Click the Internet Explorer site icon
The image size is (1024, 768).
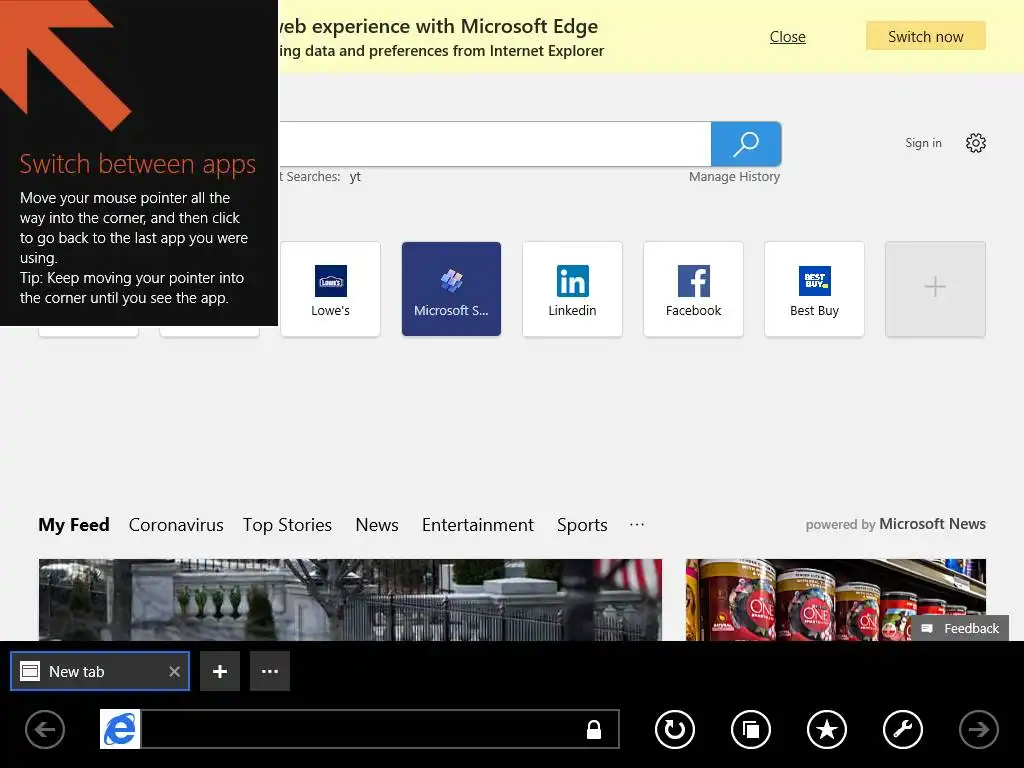tap(120, 729)
